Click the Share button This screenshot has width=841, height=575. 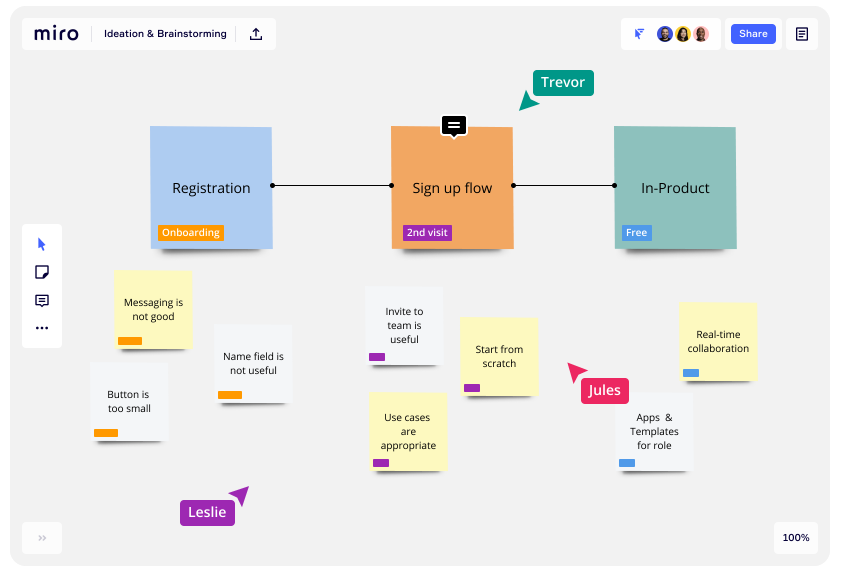click(x=753, y=34)
